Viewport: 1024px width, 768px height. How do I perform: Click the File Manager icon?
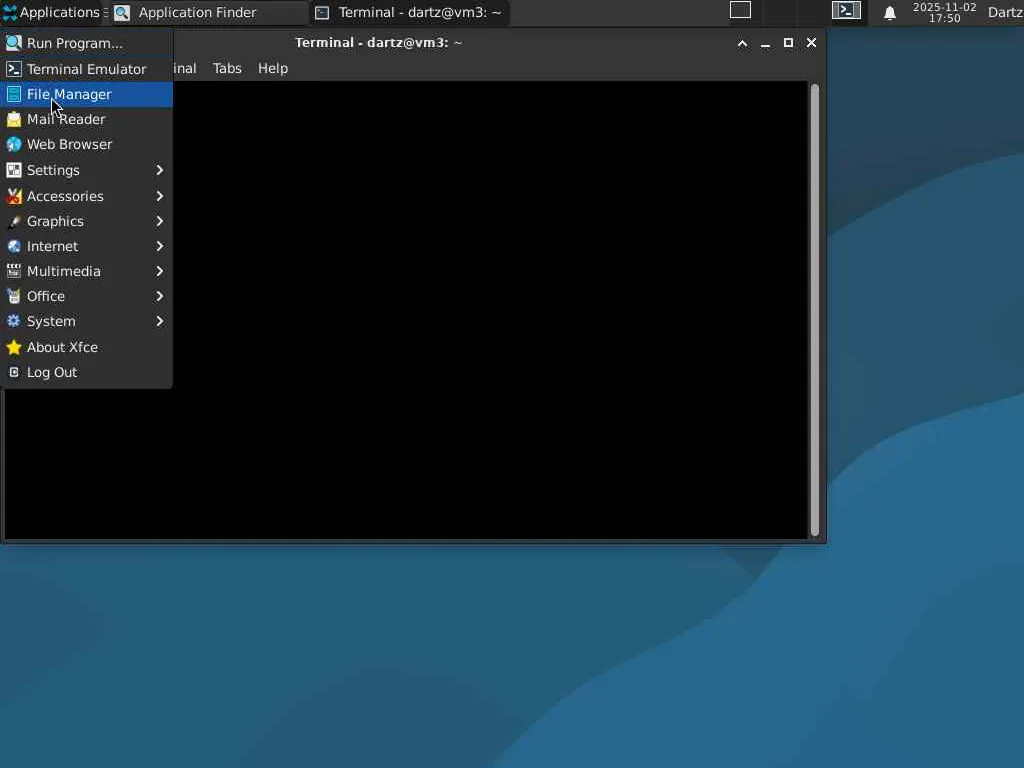point(14,94)
